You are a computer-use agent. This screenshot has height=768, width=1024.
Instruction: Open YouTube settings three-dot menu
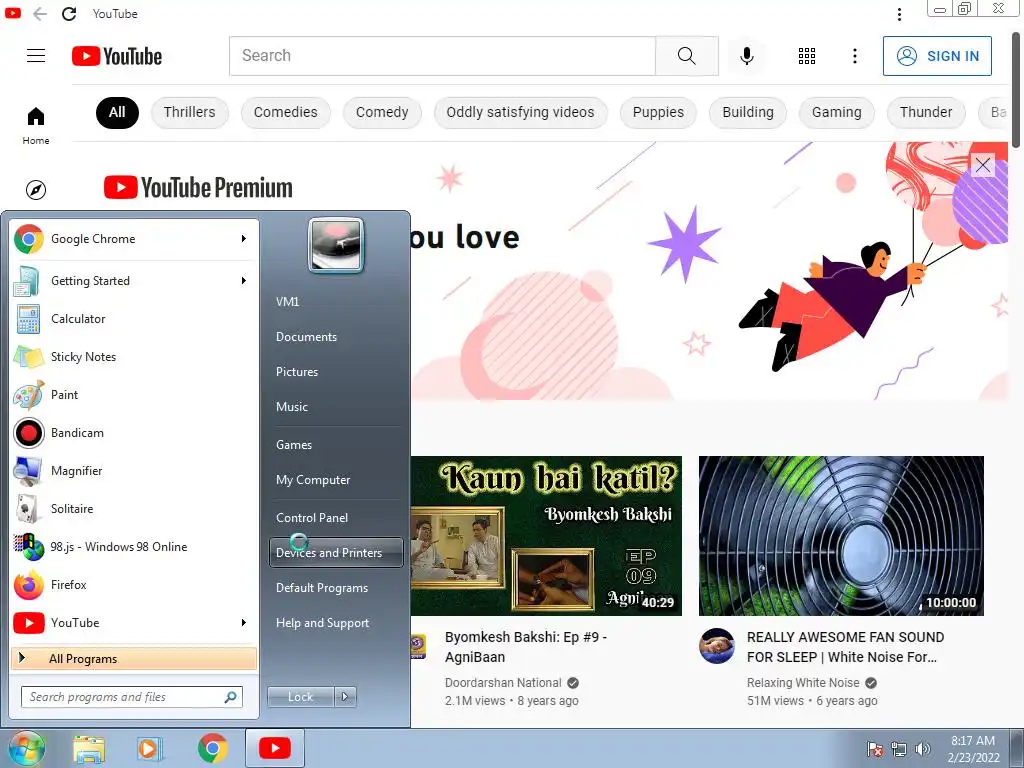(854, 56)
